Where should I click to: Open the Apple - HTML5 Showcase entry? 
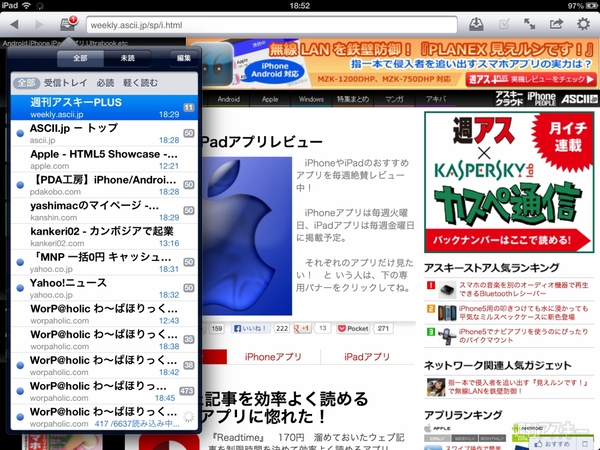click(x=104, y=159)
